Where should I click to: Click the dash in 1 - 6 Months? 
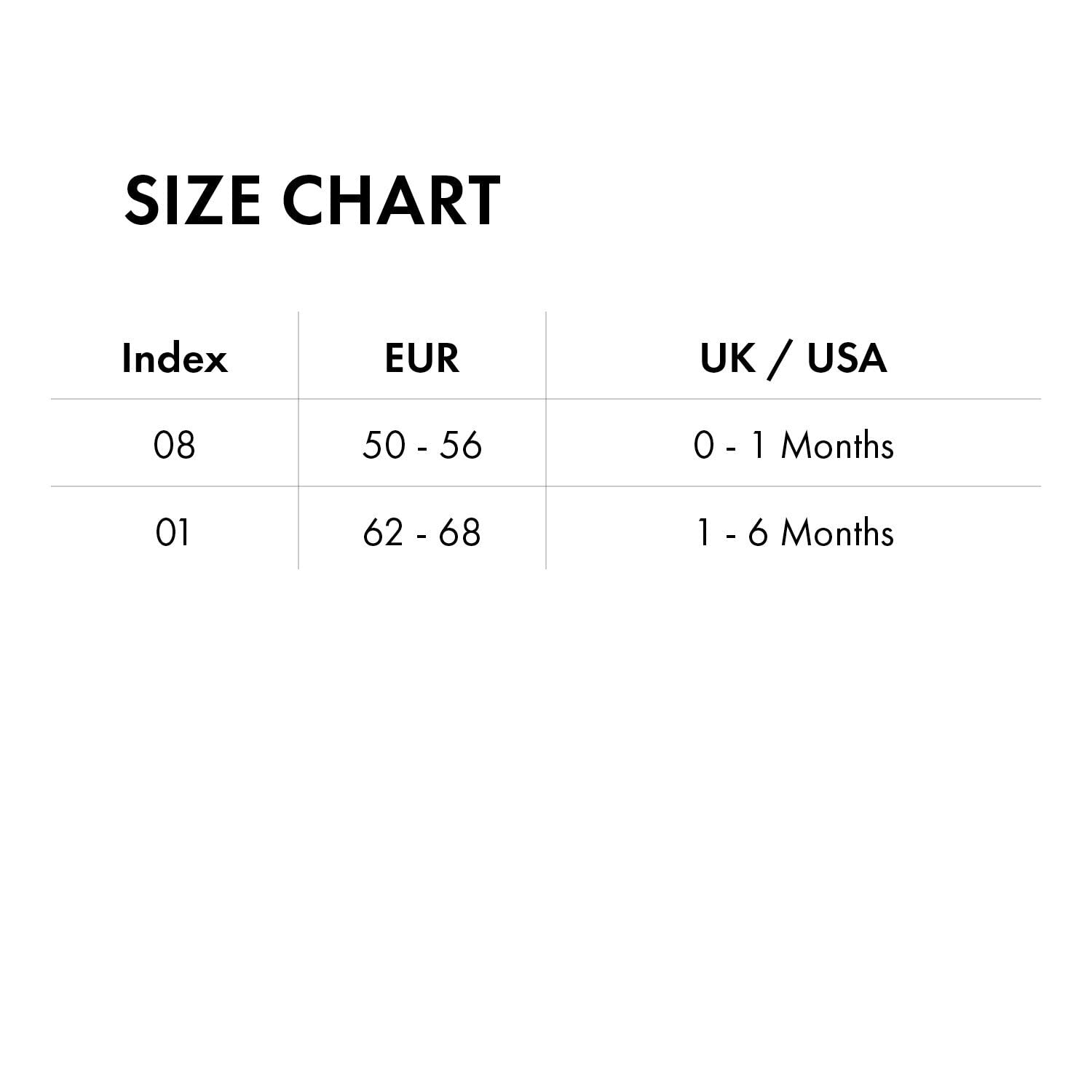(731, 534)
